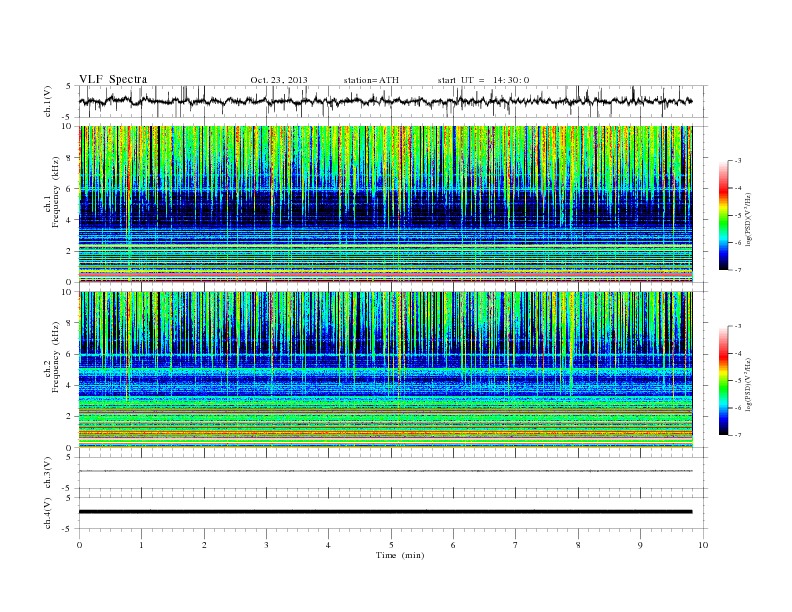Click time-axis tick label '5'
The image size is (792, 612).
391,545
